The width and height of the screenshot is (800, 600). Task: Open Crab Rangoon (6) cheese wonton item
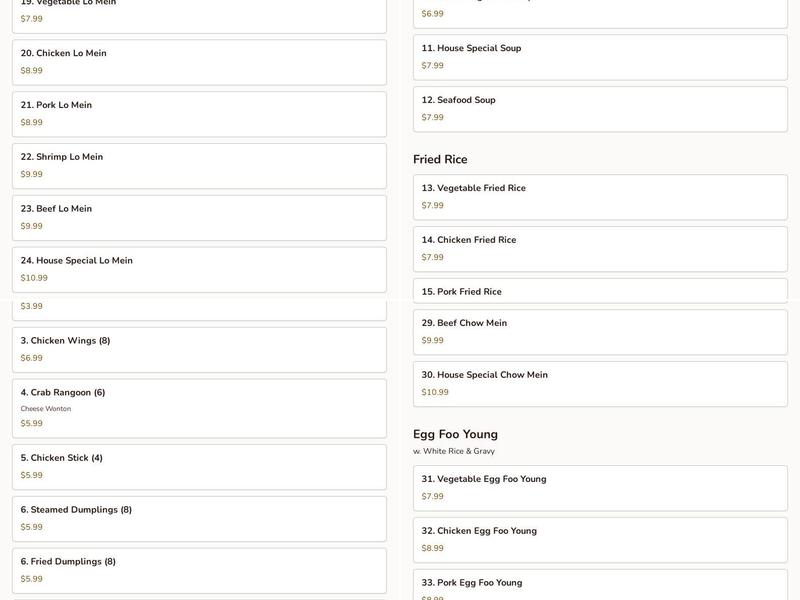coord(199,408)
